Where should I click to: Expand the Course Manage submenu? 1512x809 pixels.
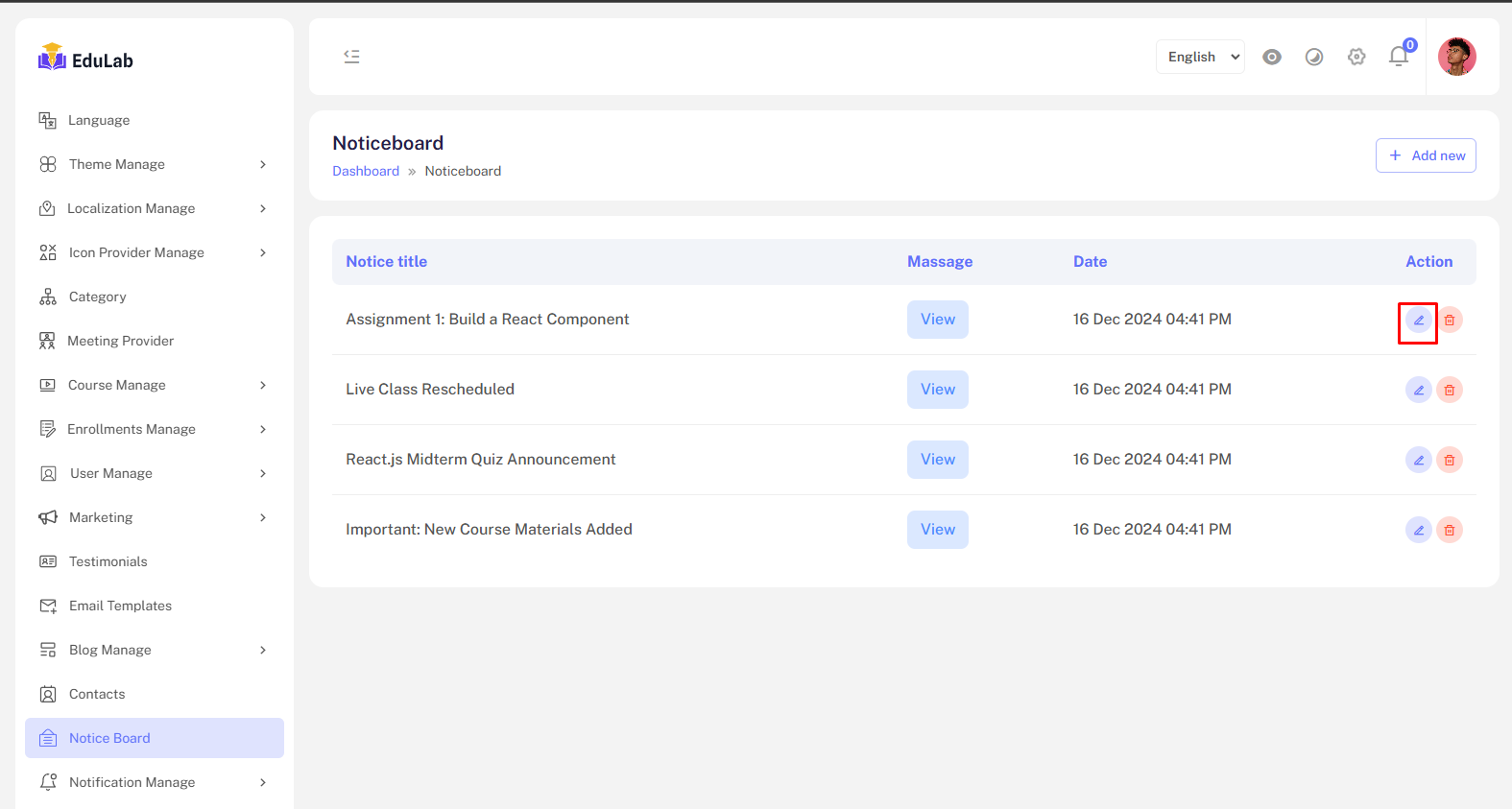point(154,385)
